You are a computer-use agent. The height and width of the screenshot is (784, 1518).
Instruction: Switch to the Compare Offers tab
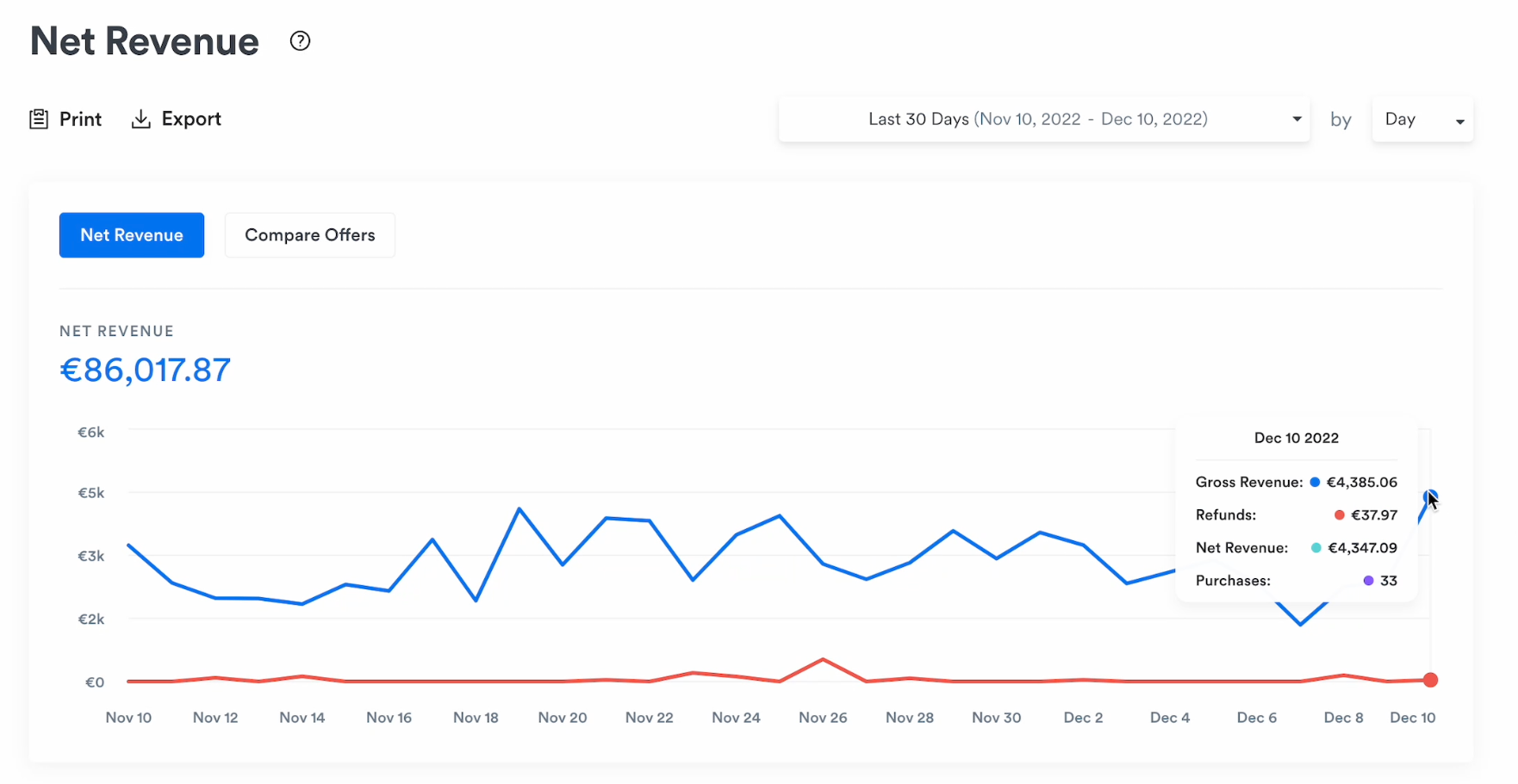click(310, 235)
